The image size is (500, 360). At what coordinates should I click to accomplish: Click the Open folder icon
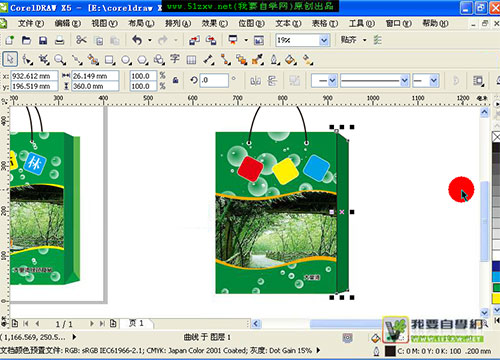point(26,40)
